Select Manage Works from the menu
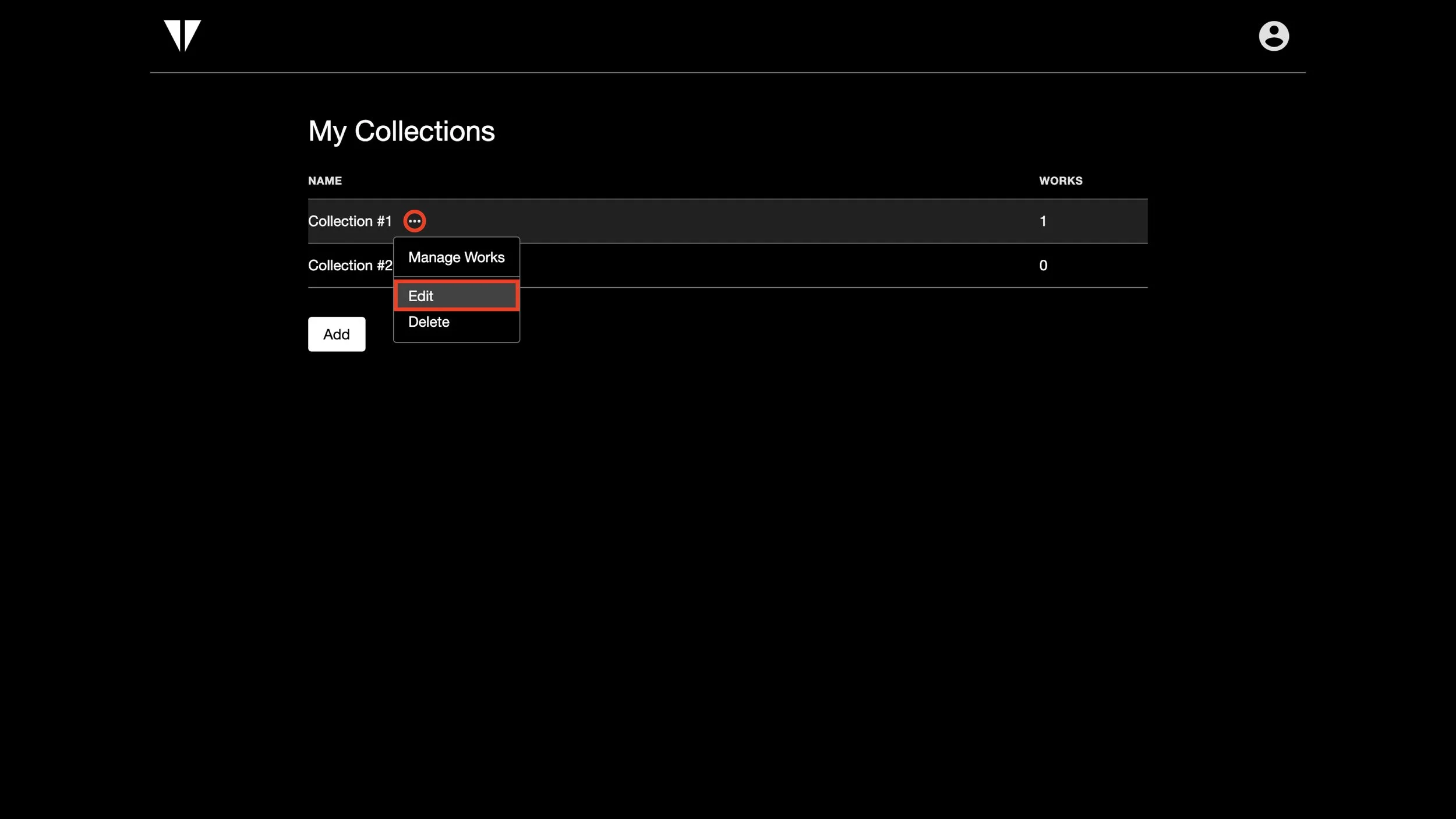Viewport: 1456px width, 819px height. pyautogui.click(x=456, y=257)
